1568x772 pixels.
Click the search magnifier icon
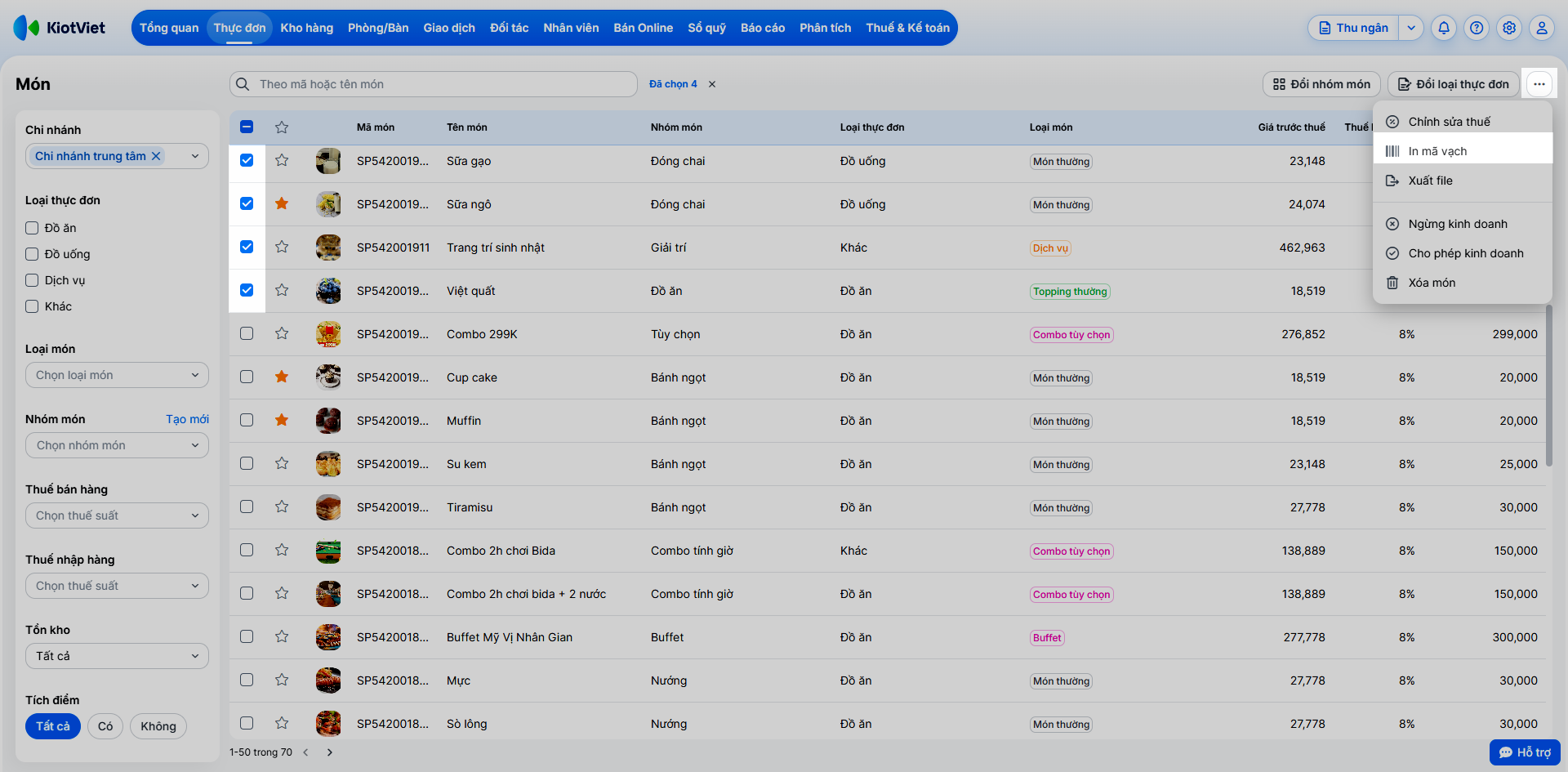(243, 84)
